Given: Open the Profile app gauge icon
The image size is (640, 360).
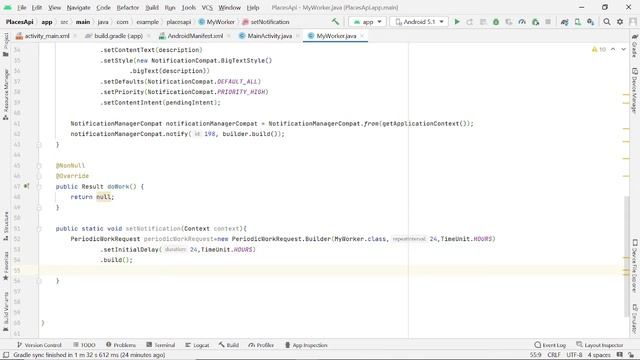Looking at the screenshot, I should point(522,22).
